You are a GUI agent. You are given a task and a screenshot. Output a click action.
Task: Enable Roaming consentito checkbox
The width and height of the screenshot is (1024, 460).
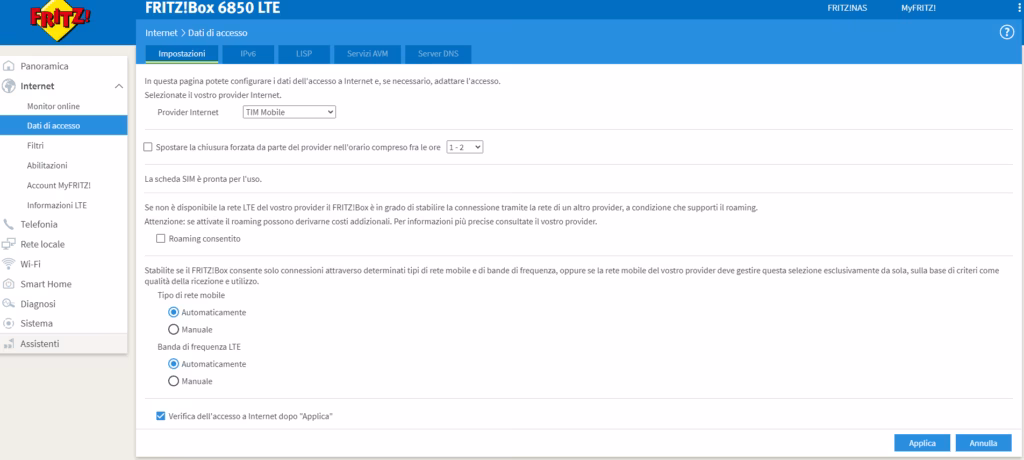pyautogui.click(x=161, y=239)
